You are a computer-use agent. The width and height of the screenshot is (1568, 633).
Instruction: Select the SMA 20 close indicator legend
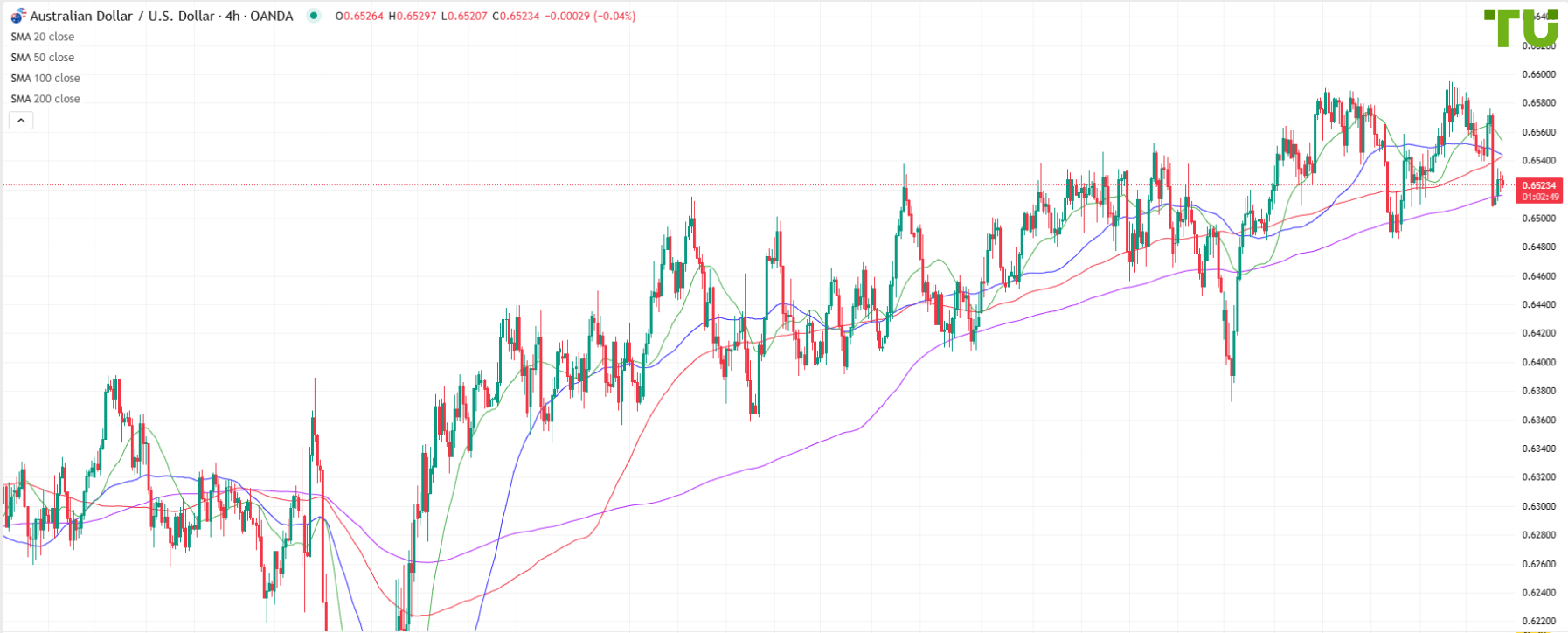pyautogui.click(x=42, y=37)
